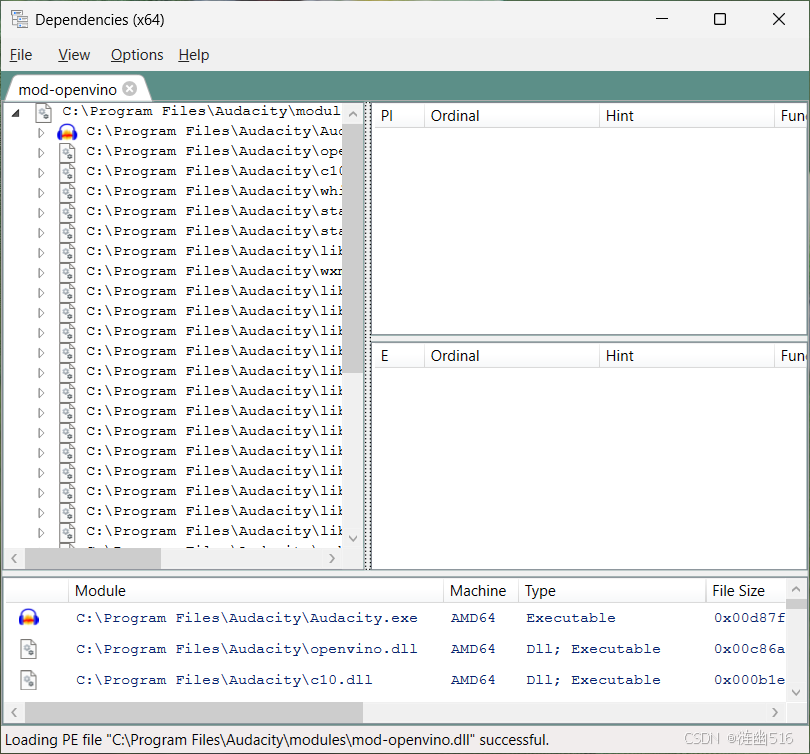Click tree panel scroll up arrow
The image size is (810, 754).
[x=353, y=114]
